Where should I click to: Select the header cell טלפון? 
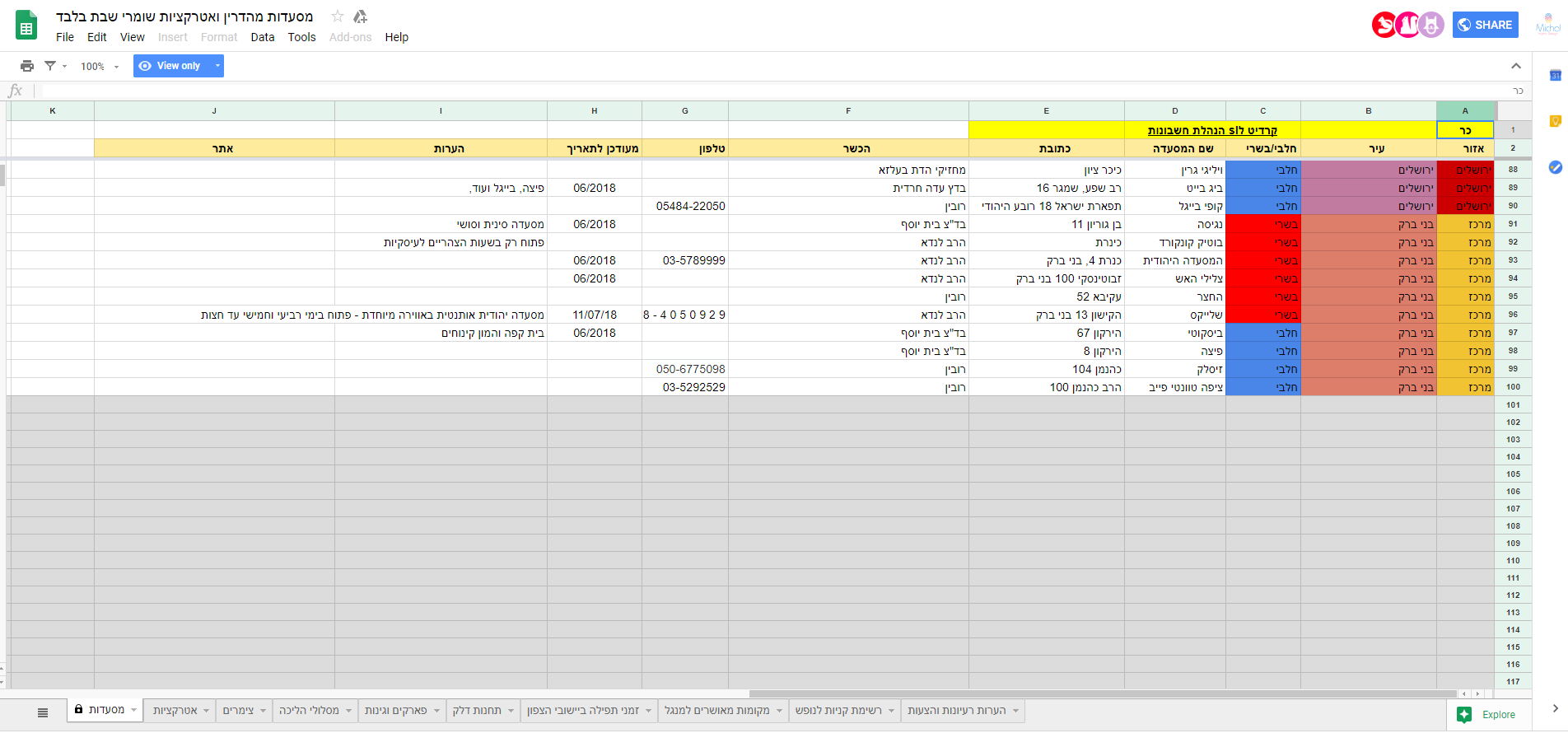click(x=685, y=148)
